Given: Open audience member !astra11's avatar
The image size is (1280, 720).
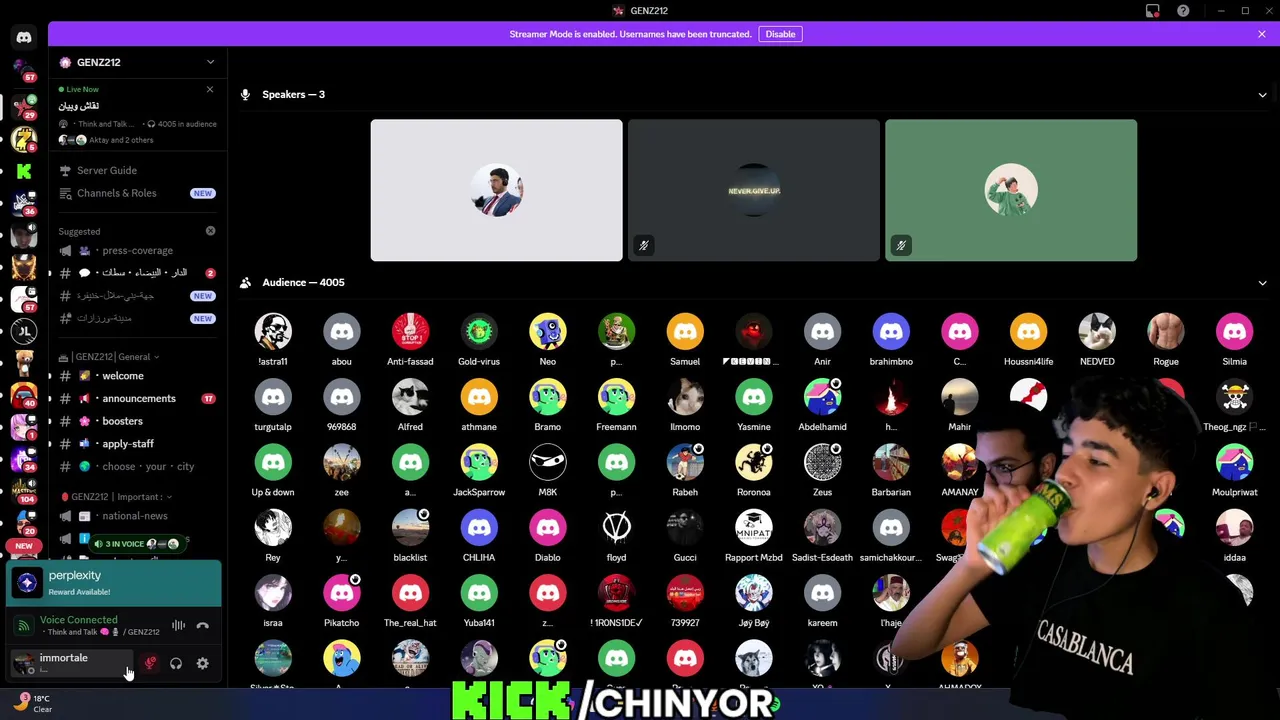Looking at the screenshot, I should click(x=273, y=332).
